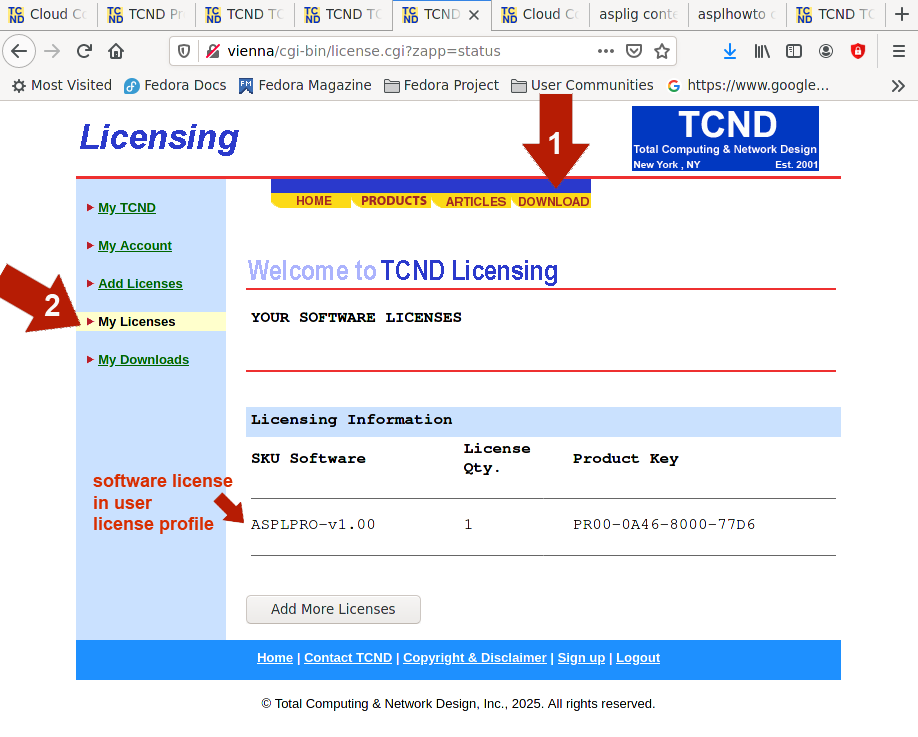Toggle the sidebar view icon
This screenshot has height=737, width=918.
click(x=794, y=51)
